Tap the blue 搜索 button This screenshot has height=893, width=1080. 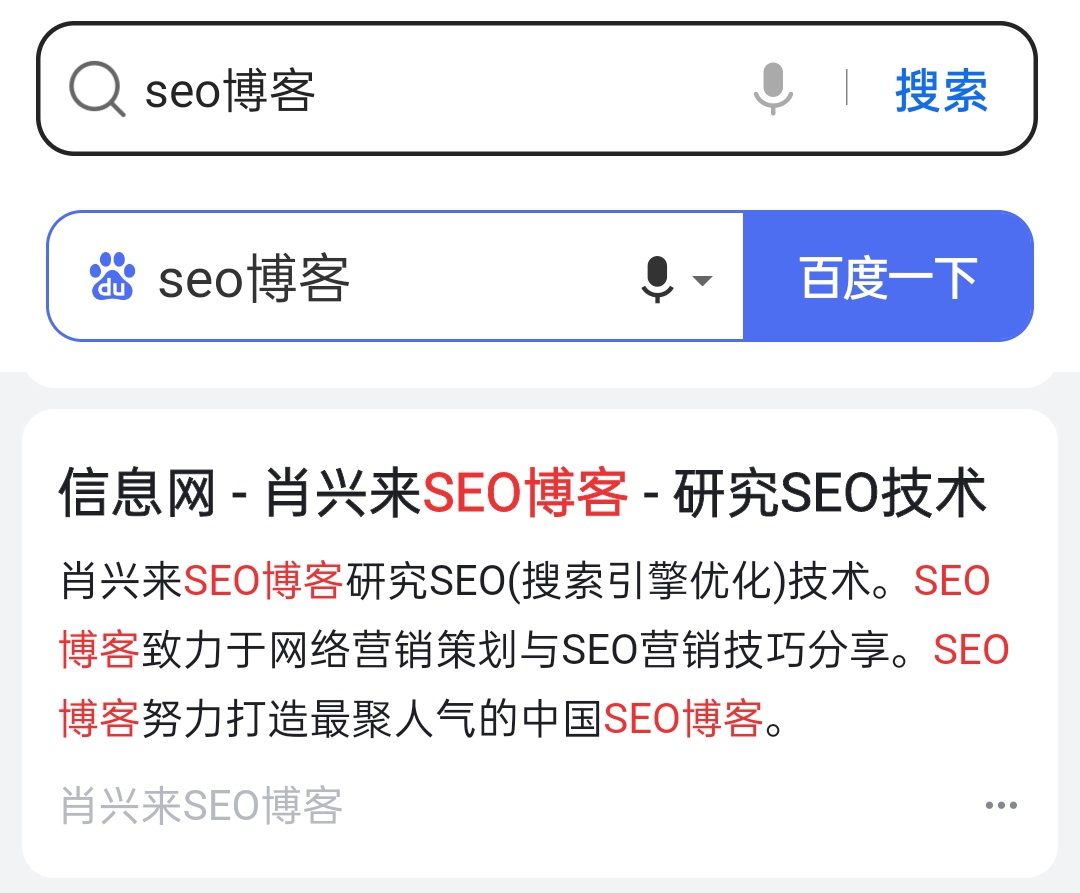(x=941, y=90)
